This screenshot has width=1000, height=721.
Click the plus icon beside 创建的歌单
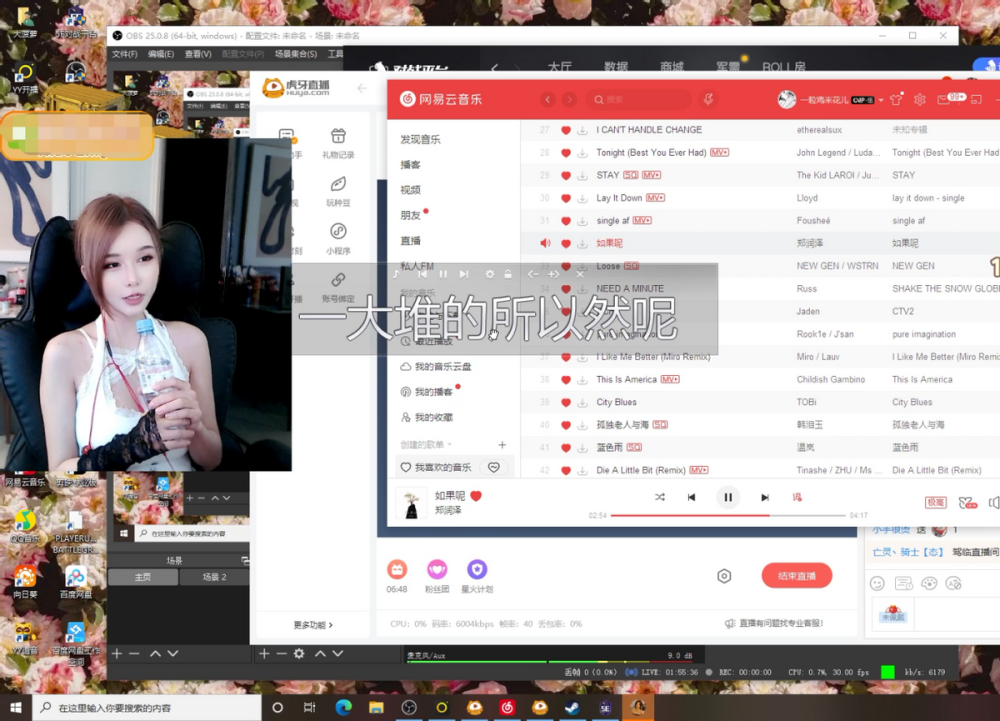[502, 444]
